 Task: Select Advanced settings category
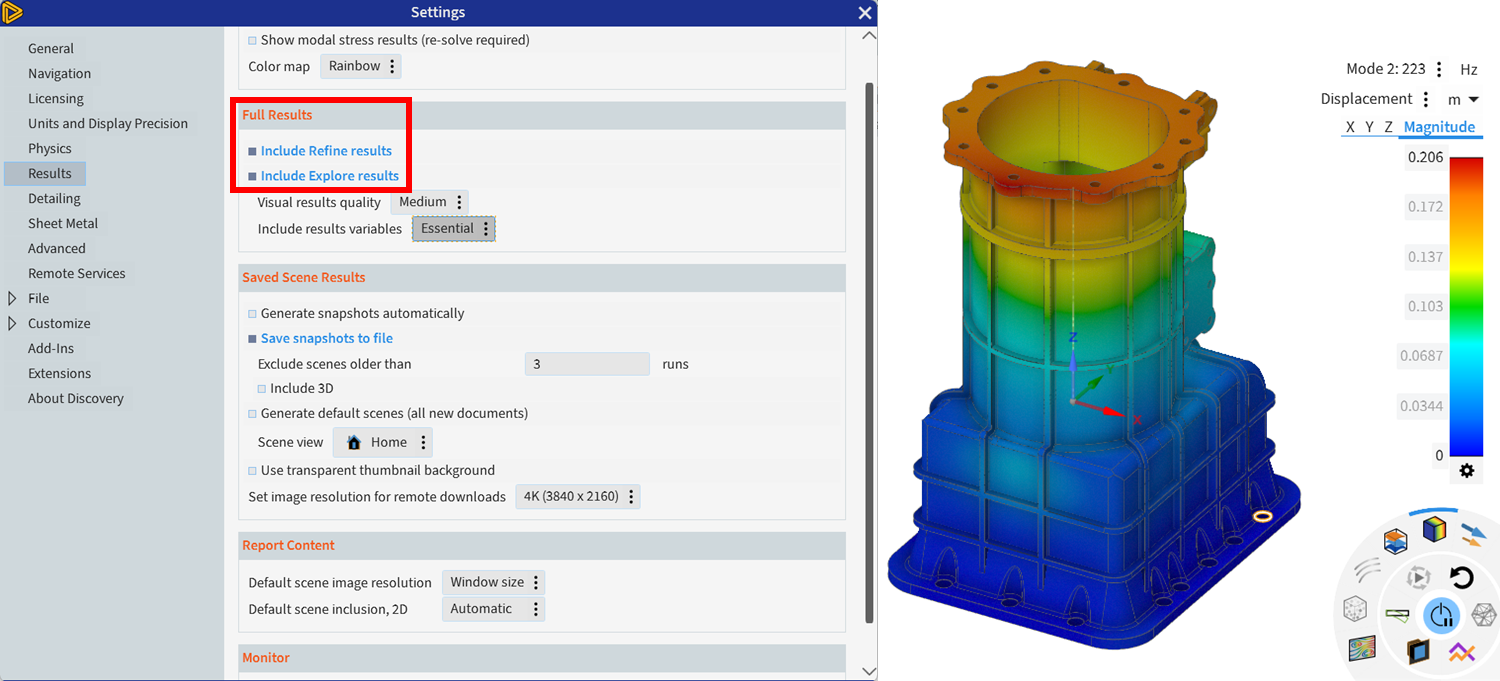(x=57, y=248)
